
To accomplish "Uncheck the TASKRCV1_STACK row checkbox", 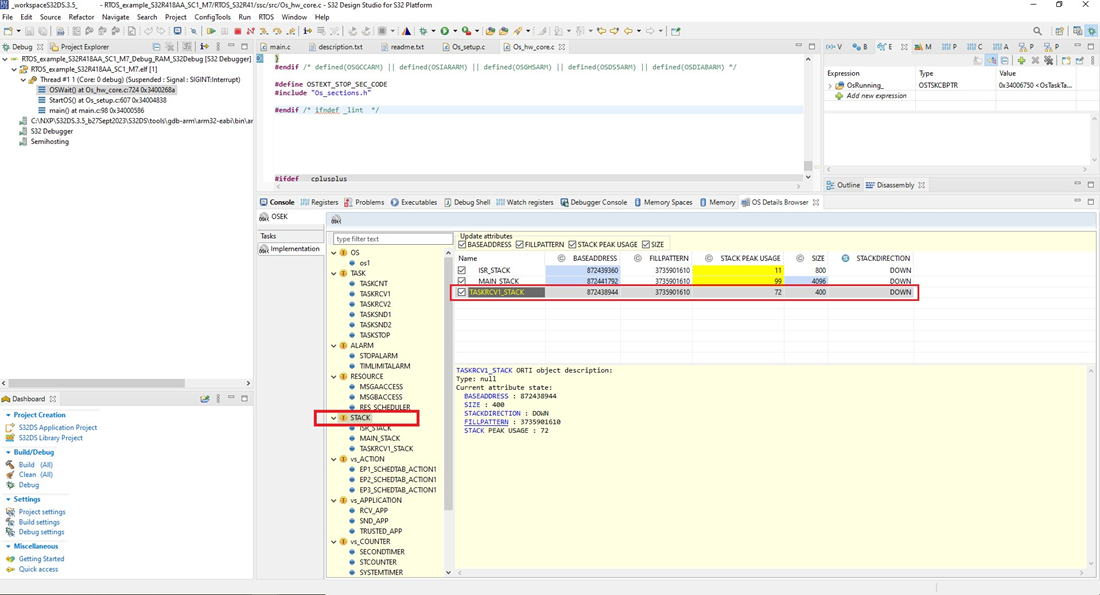I will pyautogui.click(x=462, y=292).
